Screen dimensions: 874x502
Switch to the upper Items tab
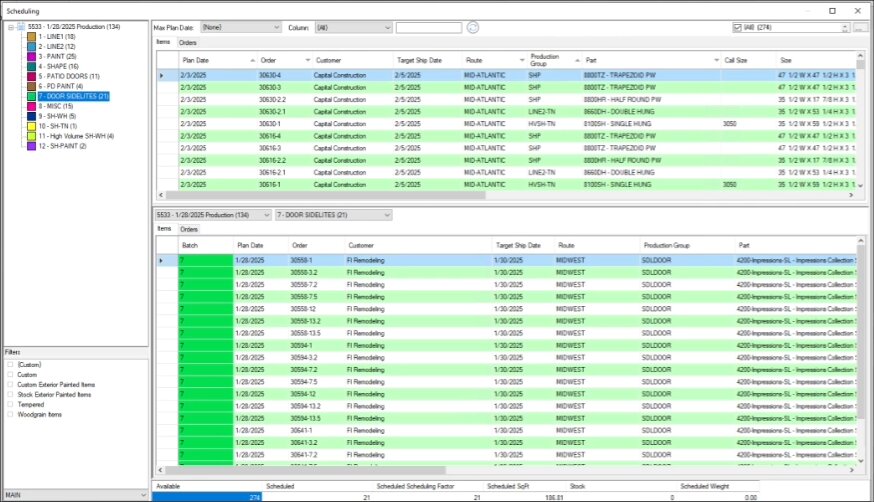coord(163,42)
